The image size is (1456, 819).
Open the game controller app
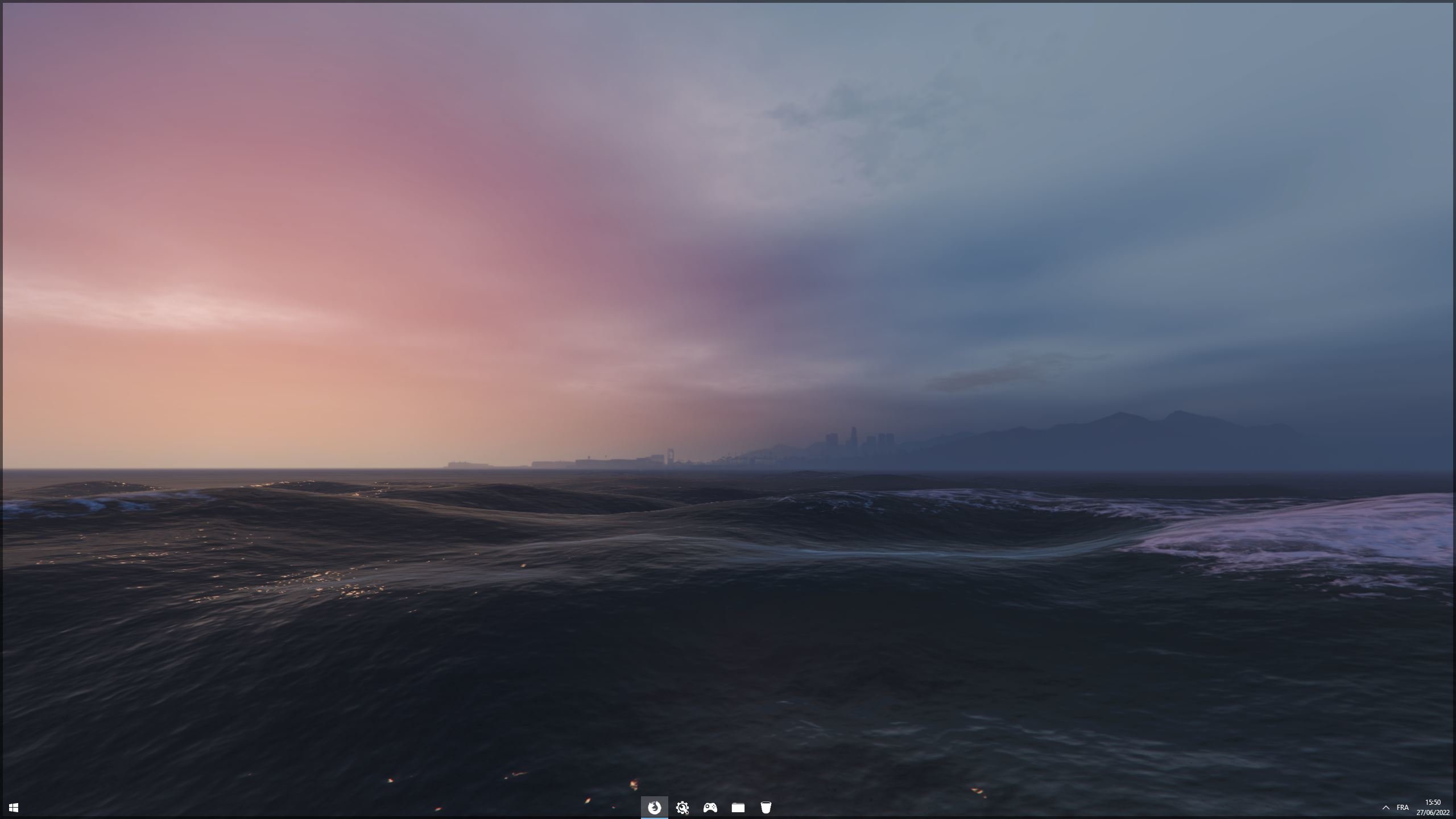pos(710,808)
